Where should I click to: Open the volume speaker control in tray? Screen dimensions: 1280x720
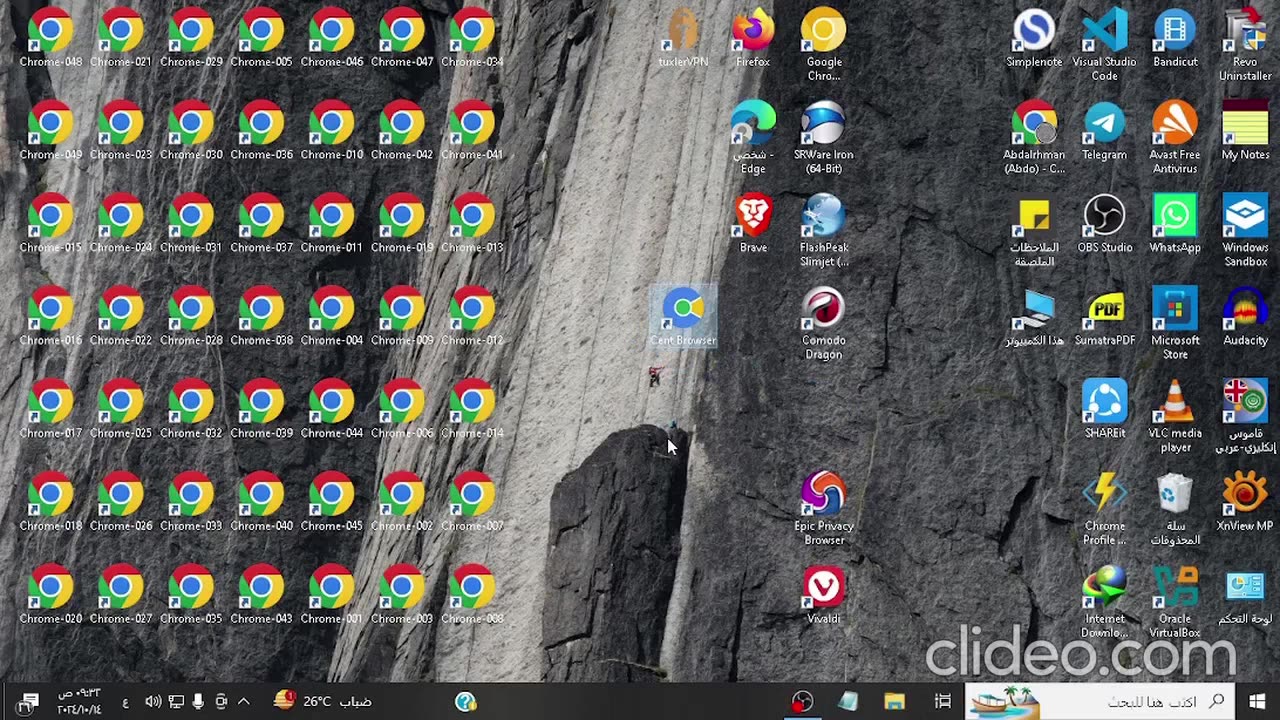click(x=153, y=701)
